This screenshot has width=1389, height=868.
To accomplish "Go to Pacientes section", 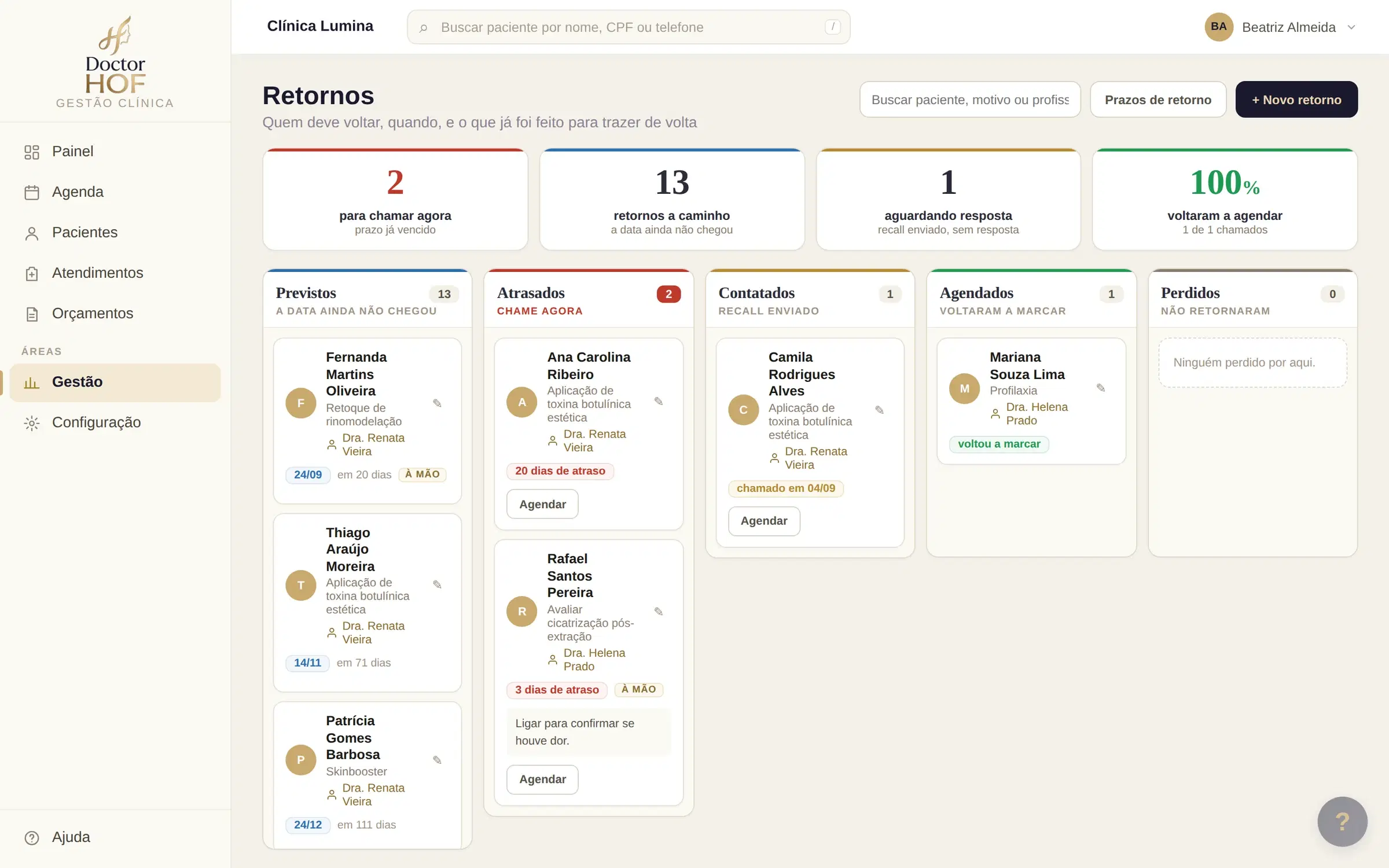I will 115,233.
